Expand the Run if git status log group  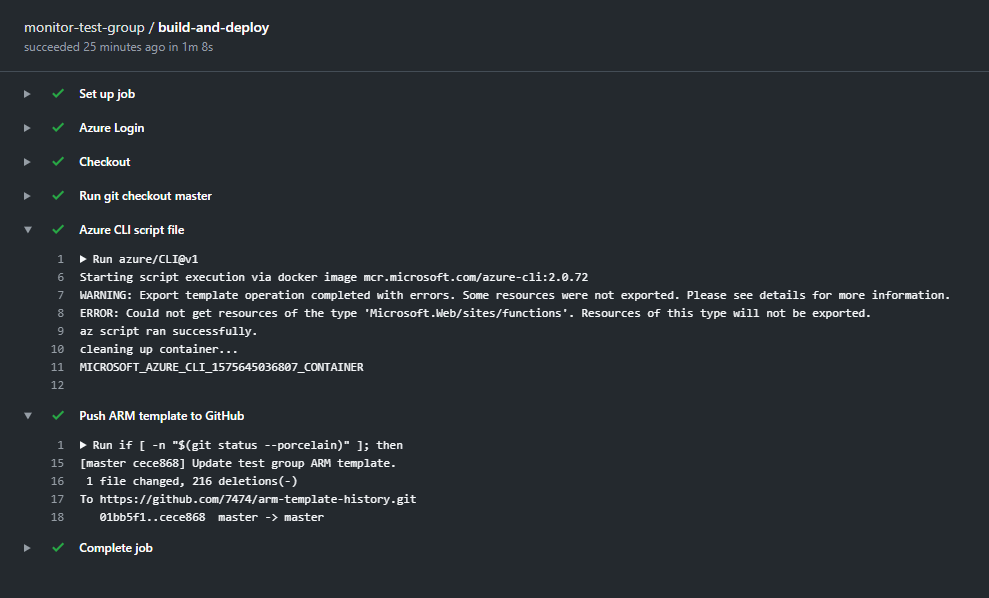84,445
